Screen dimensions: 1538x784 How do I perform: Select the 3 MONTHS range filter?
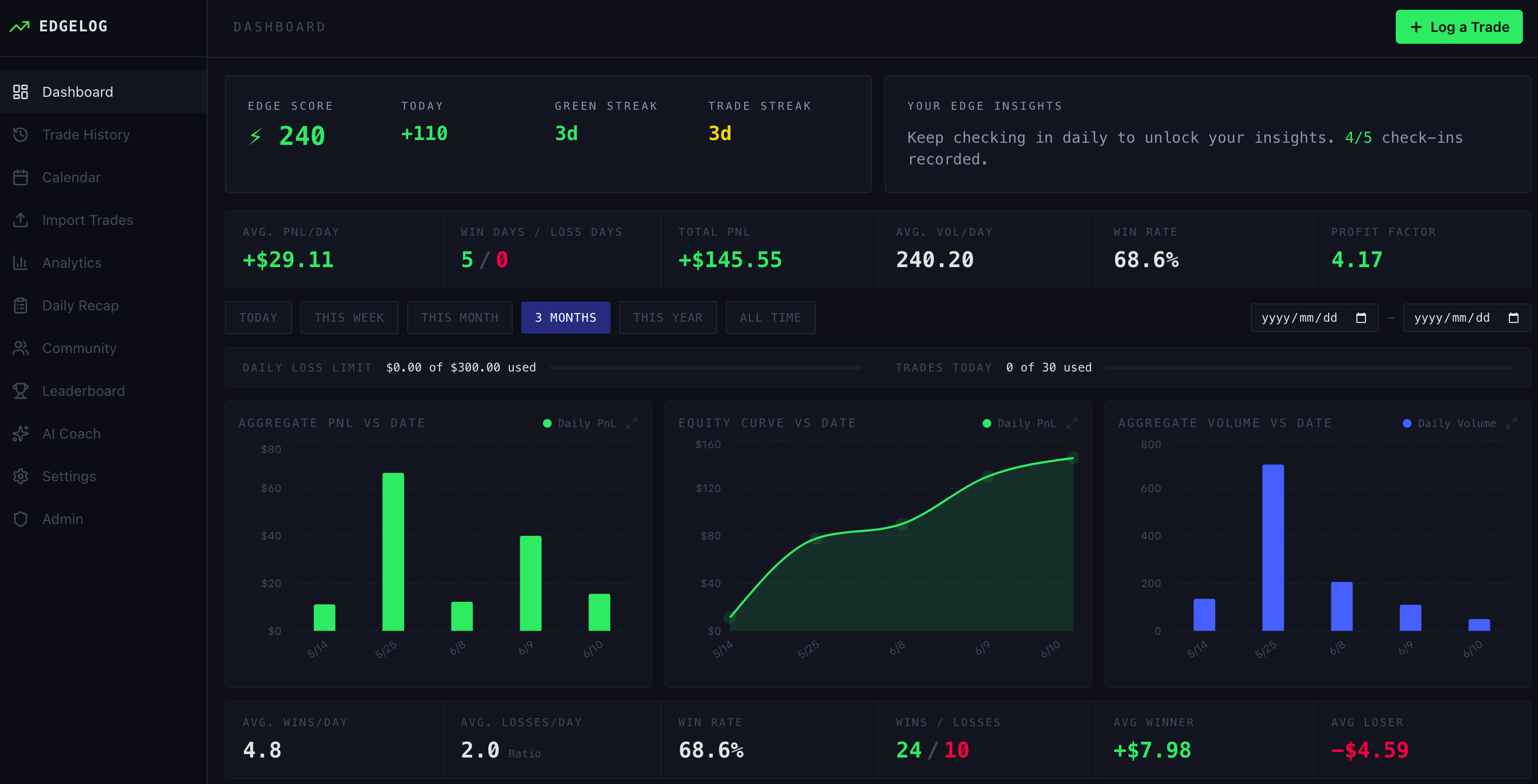point(566,318)
